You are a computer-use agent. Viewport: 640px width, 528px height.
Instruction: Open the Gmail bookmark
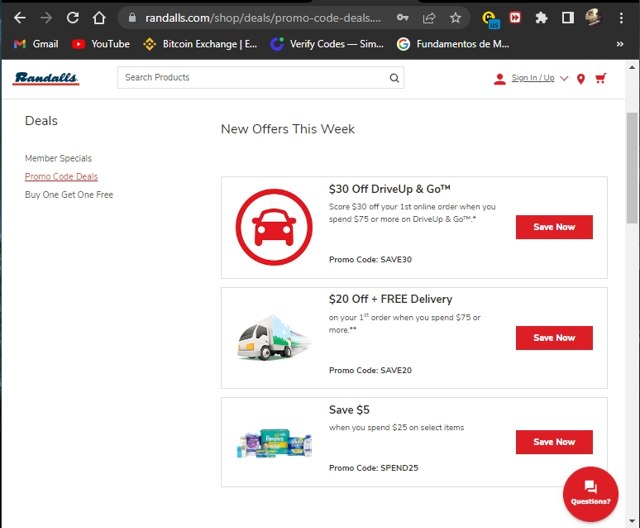(36, 44)
